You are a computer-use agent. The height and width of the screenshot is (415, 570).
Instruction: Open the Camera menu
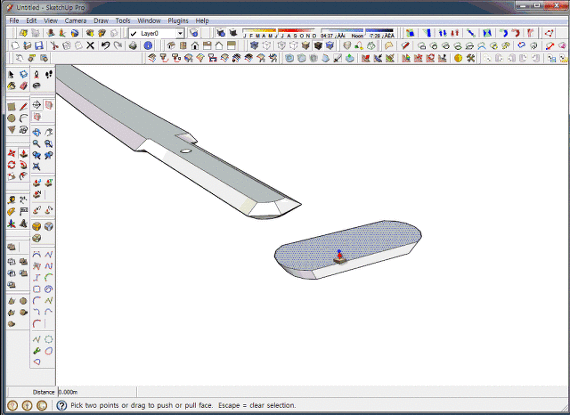pos(75,21)
